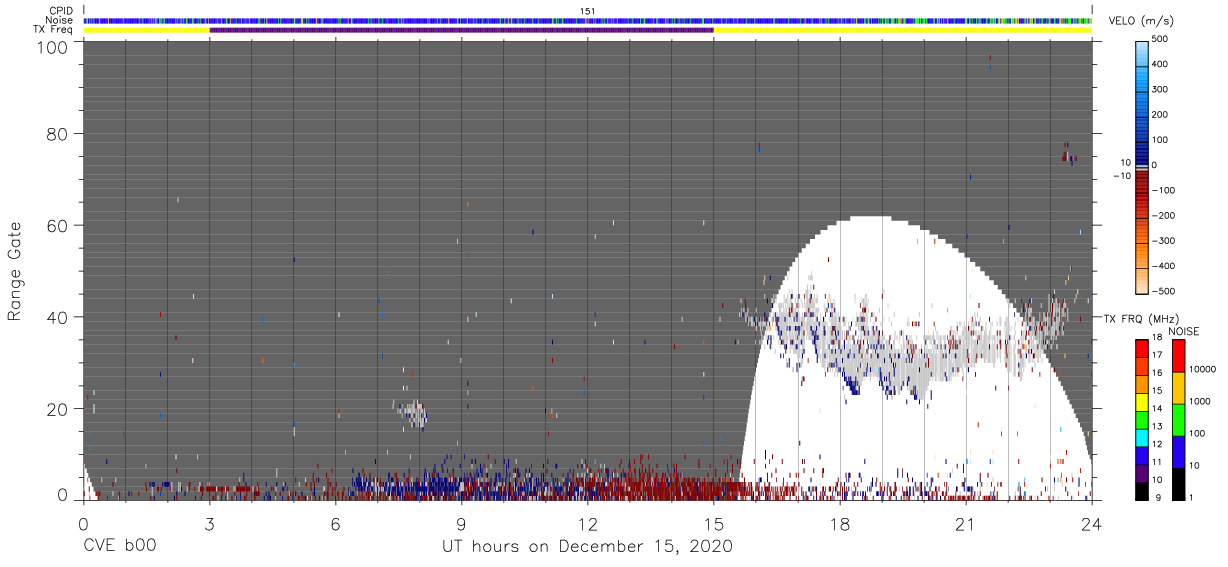The image size is (1228, 567).
Task: Click the small echo cluster near hour 8, gate 20
Action: [x=412, y=413]
